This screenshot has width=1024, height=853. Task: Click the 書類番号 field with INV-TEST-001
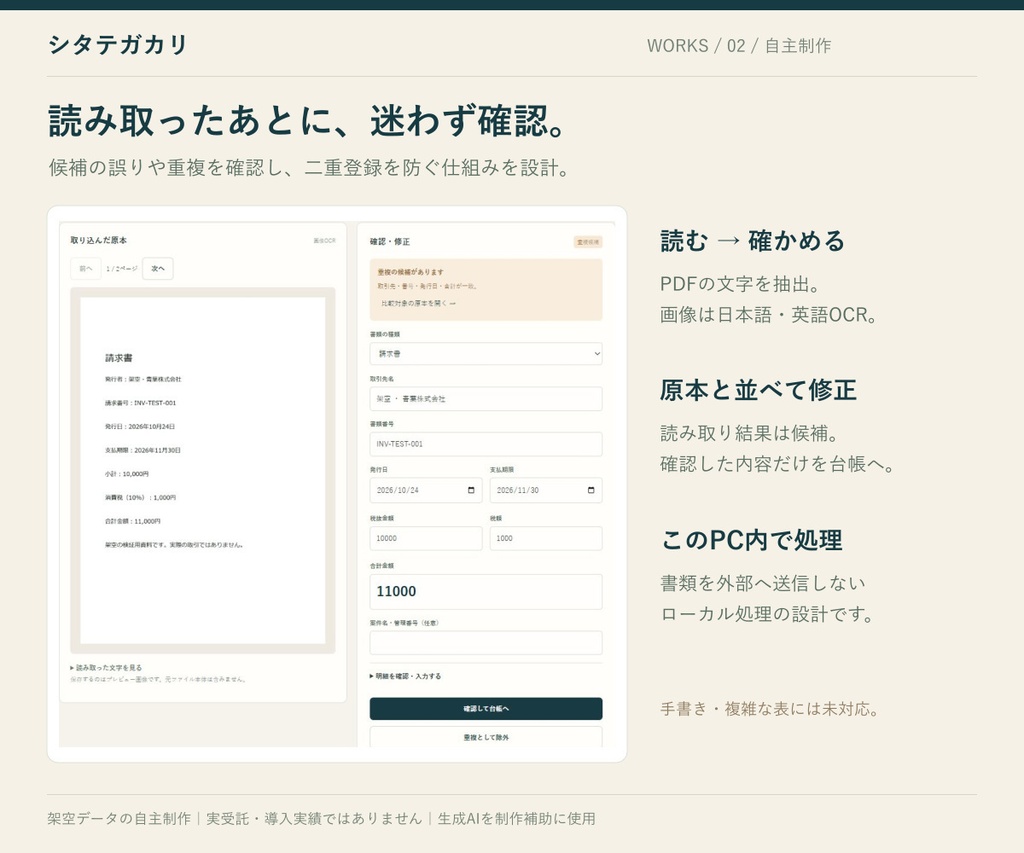click(486, 444)
